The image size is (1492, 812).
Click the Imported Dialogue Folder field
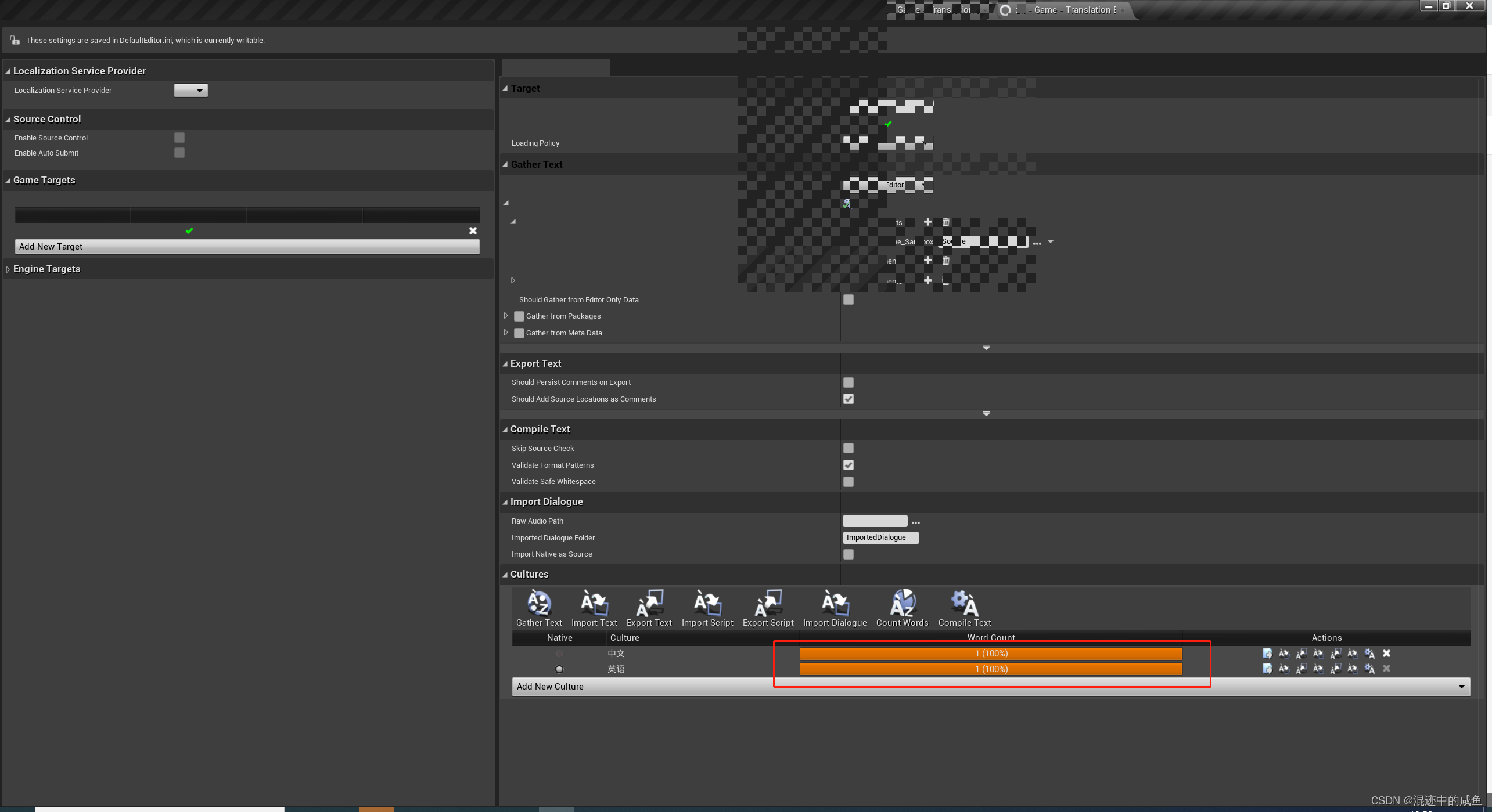coord(880,537)
